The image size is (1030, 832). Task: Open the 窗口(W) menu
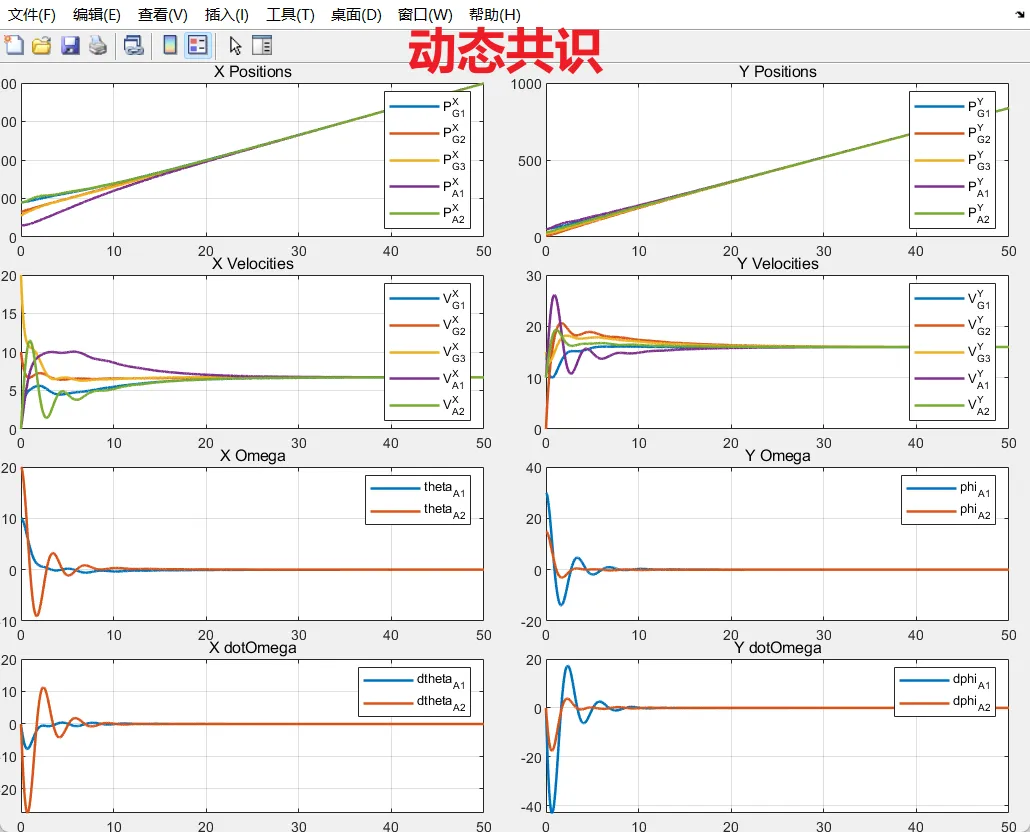[x=425, y=14]
